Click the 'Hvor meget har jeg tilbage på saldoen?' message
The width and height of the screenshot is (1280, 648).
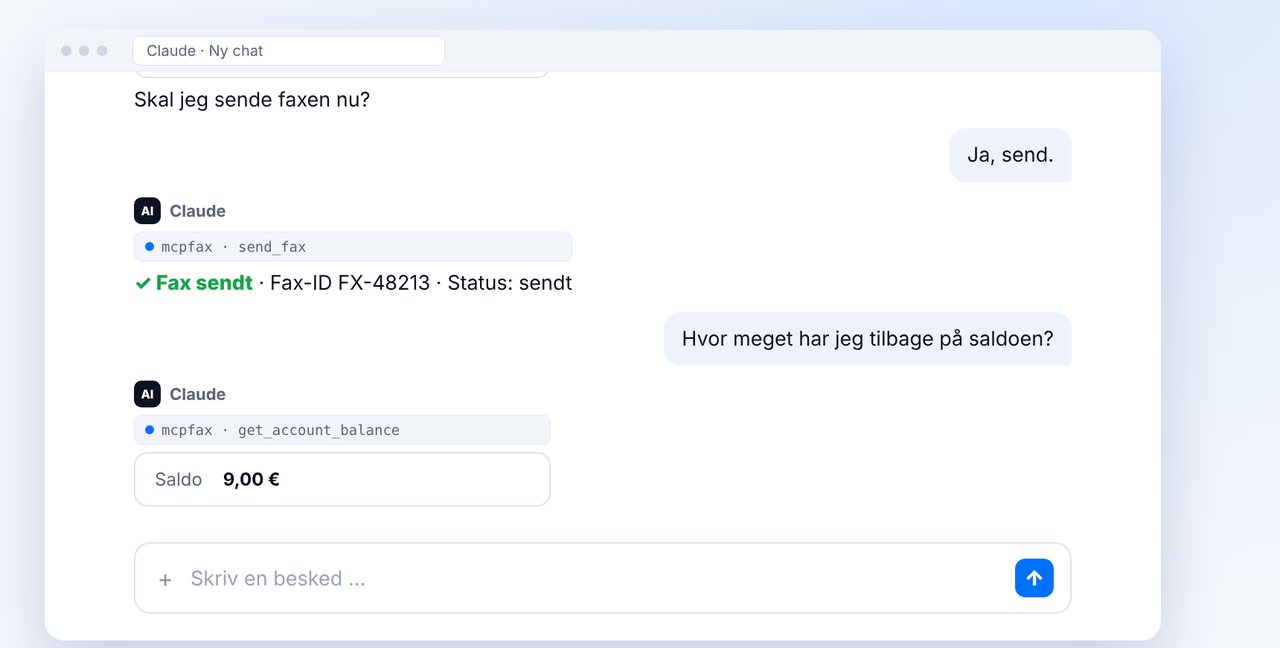pyautogui.click(x=867, y=338)
